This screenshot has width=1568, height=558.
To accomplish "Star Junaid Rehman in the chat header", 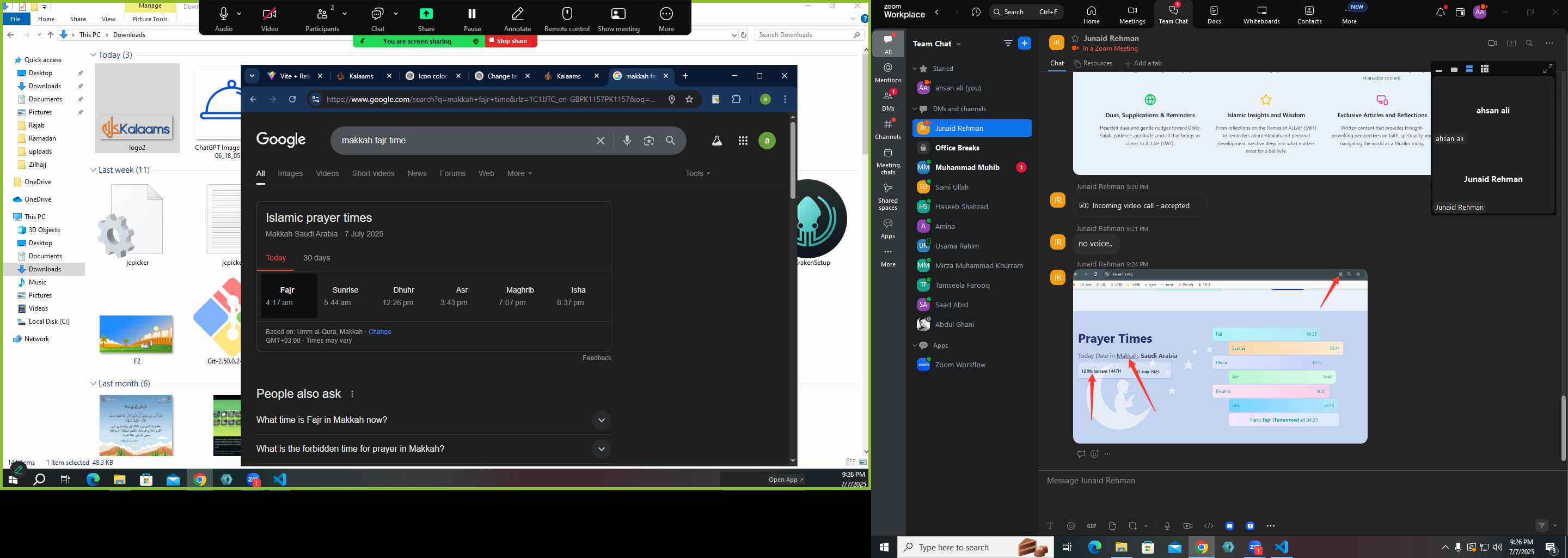I will point(1076,38).
